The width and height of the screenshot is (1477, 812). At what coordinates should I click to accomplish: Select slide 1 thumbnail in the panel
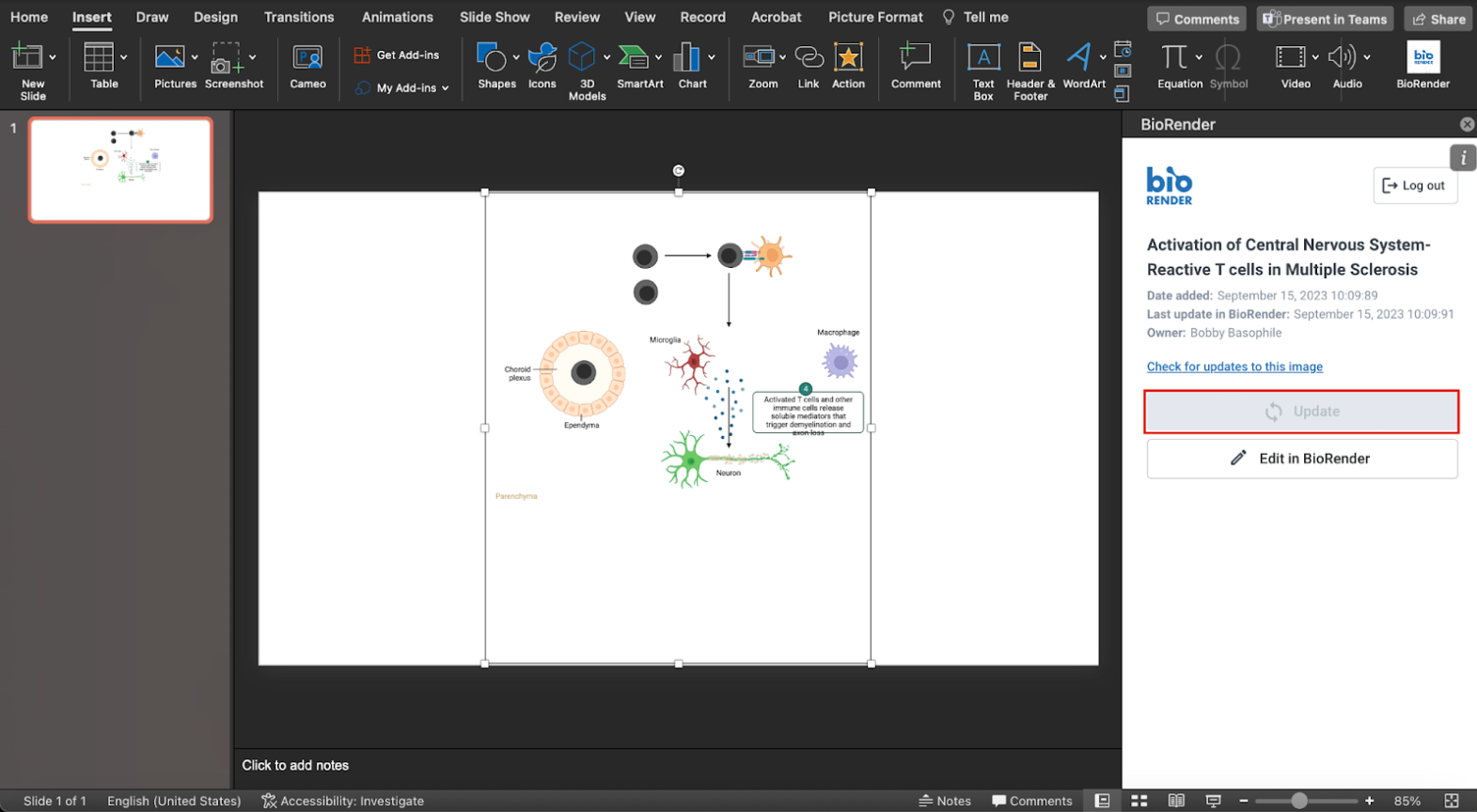point(120,170)
